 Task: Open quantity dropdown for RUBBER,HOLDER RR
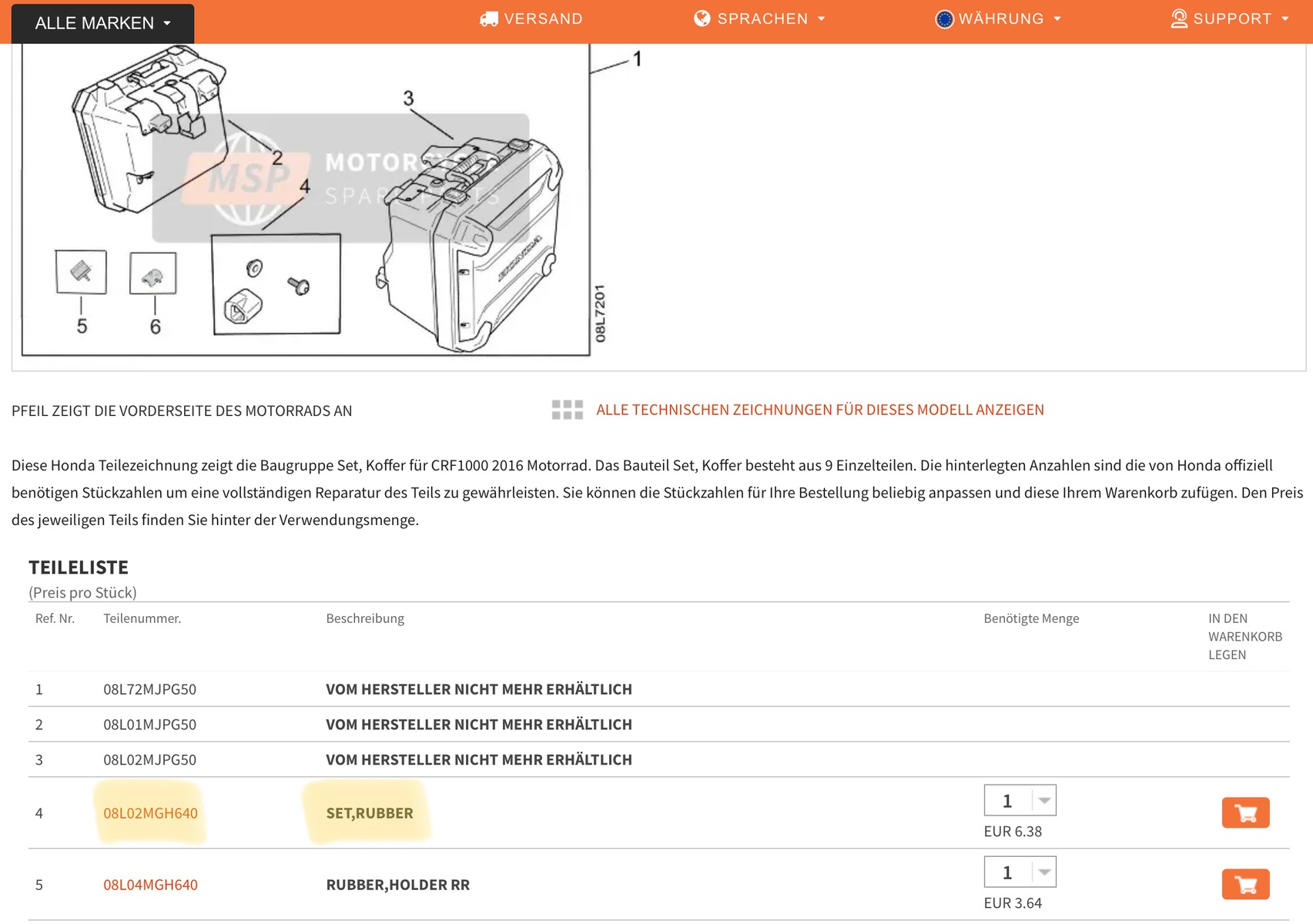pyautogui.click(x=1043, y=872)
